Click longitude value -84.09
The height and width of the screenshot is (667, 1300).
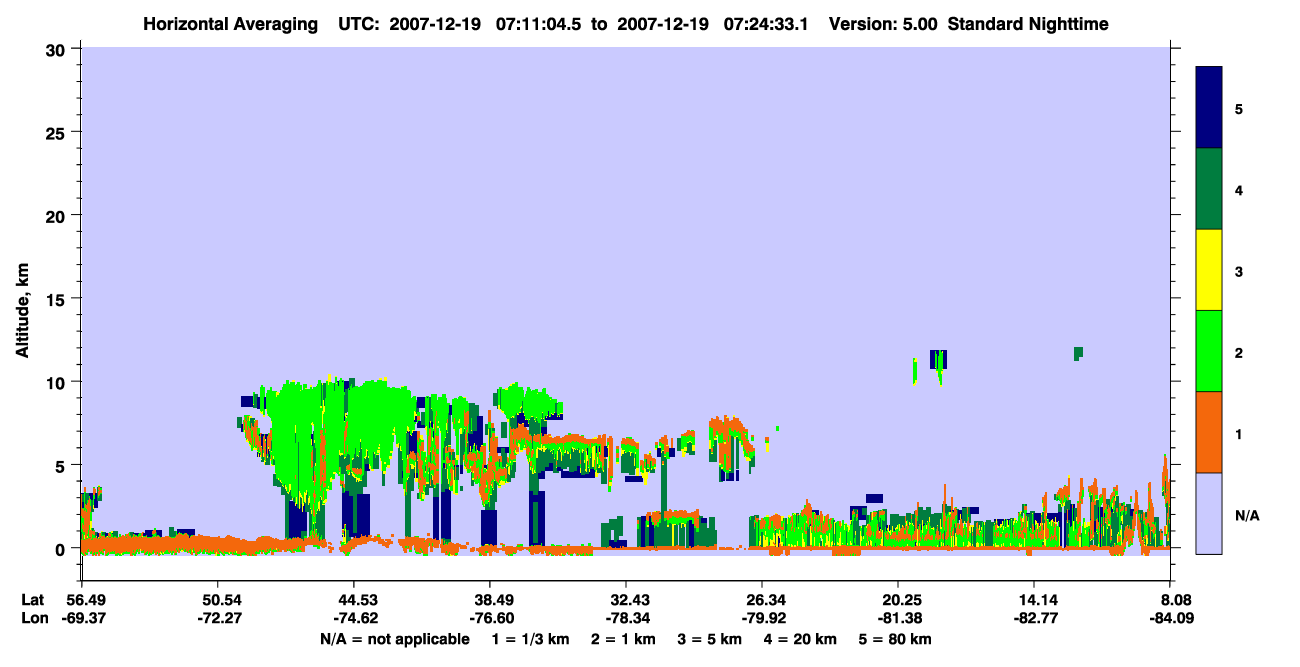pyautogui.click(x=1170, y=619)
